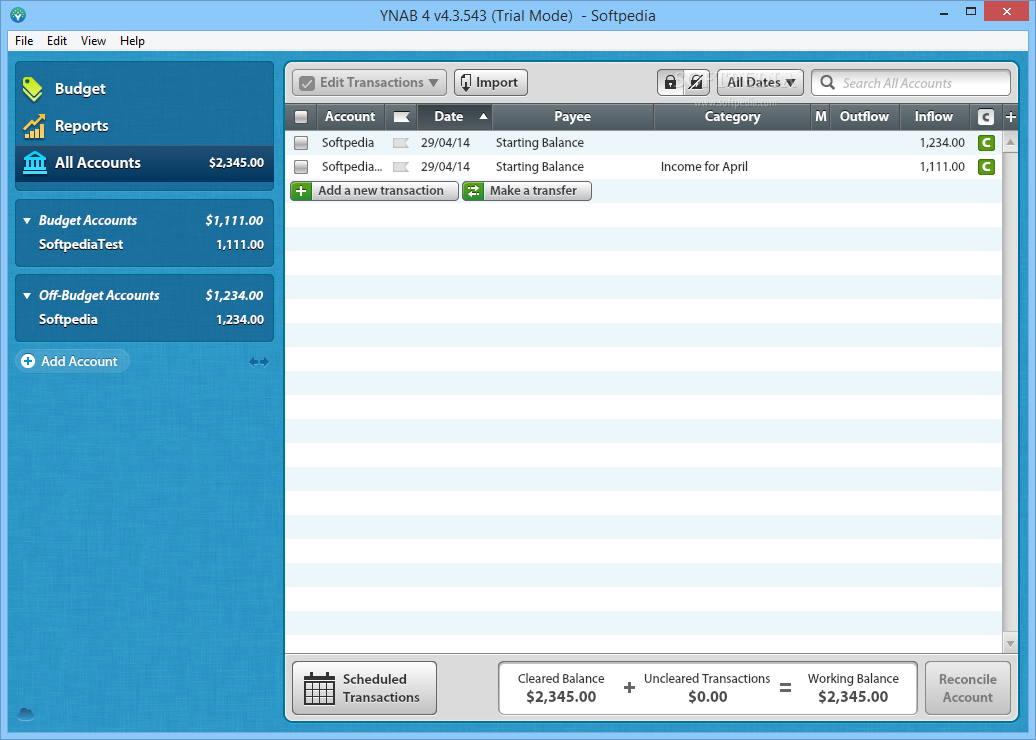Click Make a transfer button
Viewport: 1036px width, 740px height.
(x=527, y=191)
